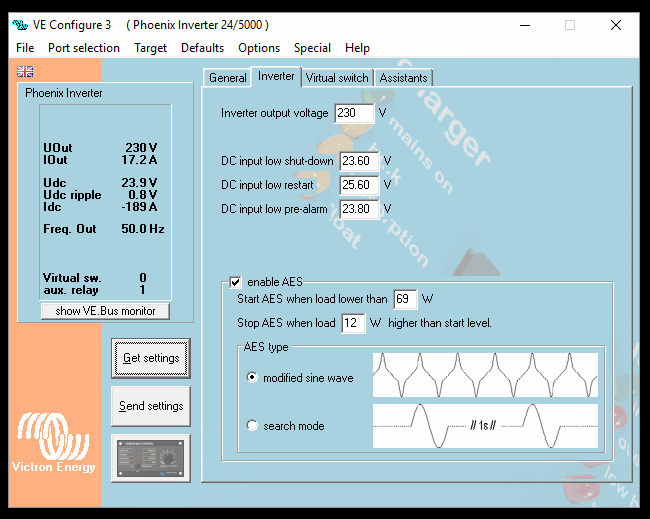Open the Defaults menu

click(x=202, y=47)
